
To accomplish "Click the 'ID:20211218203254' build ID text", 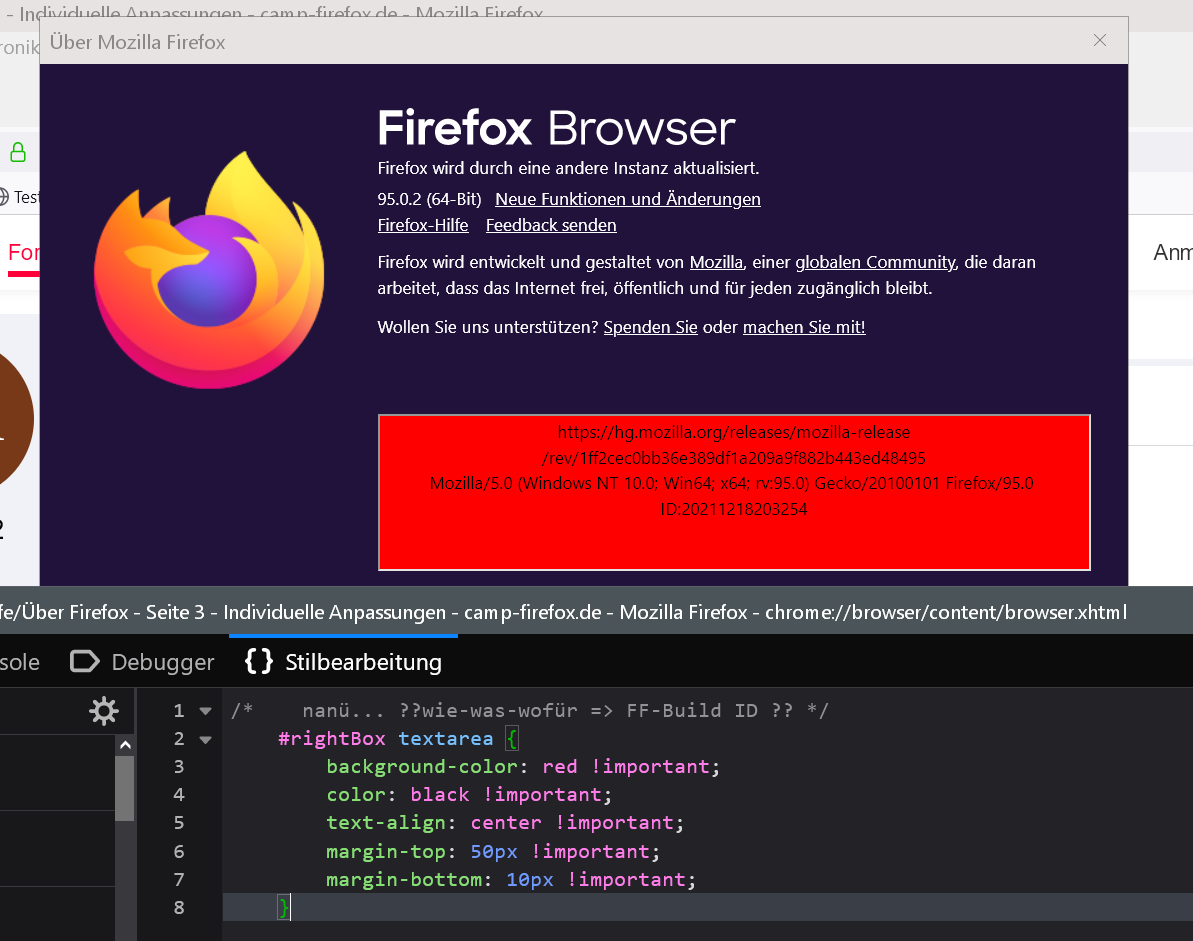I will (733, 510).
